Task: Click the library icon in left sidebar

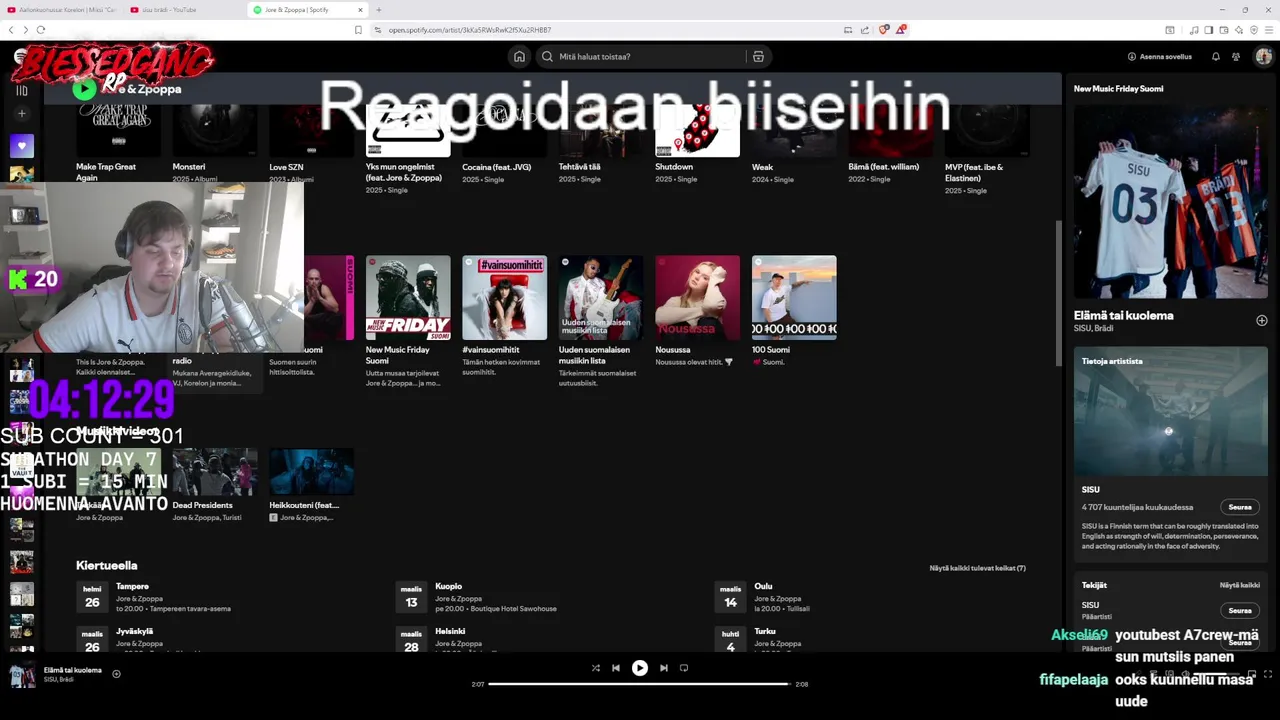Action: coord(21,90)
